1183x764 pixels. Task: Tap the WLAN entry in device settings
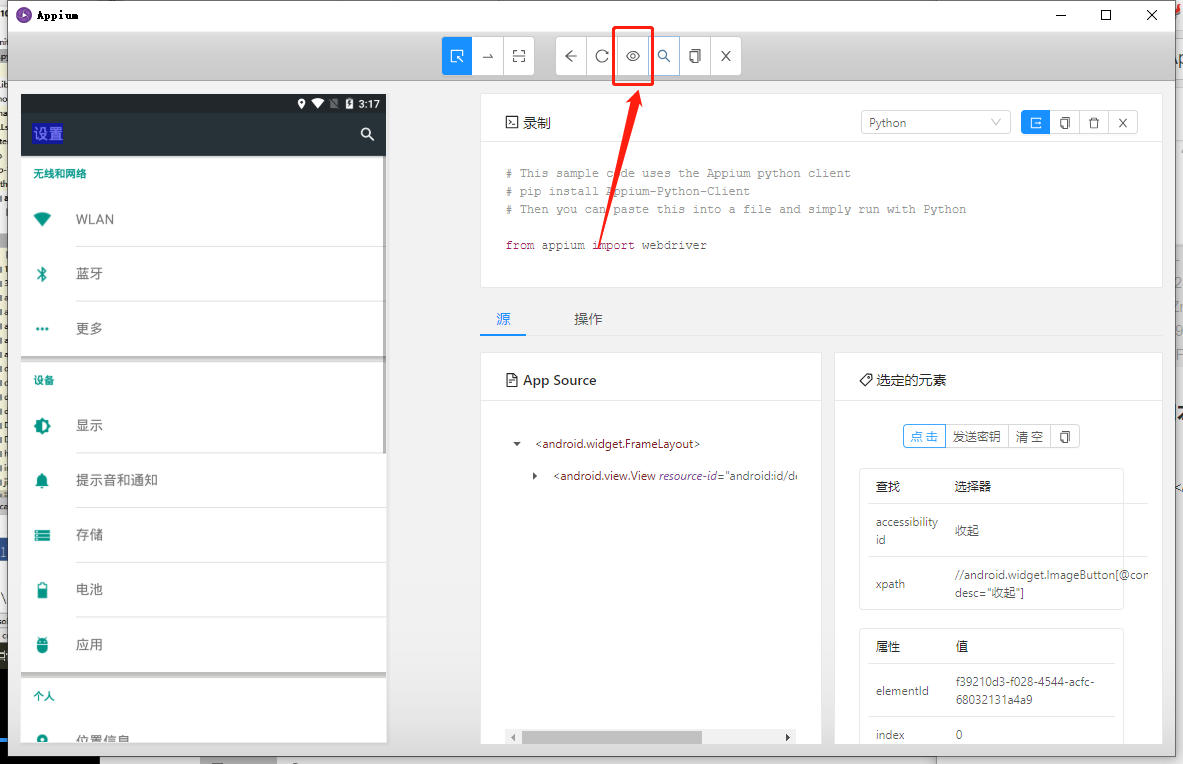204,219
